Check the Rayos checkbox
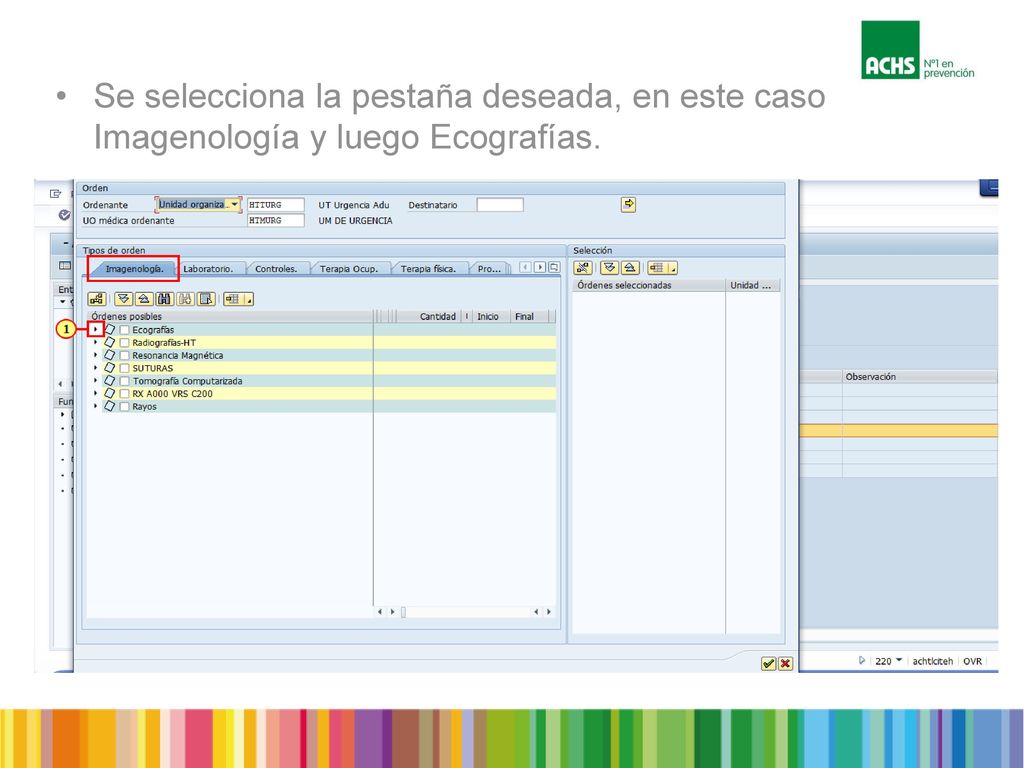The image size is (1024, 768). [x=124, y=406]
